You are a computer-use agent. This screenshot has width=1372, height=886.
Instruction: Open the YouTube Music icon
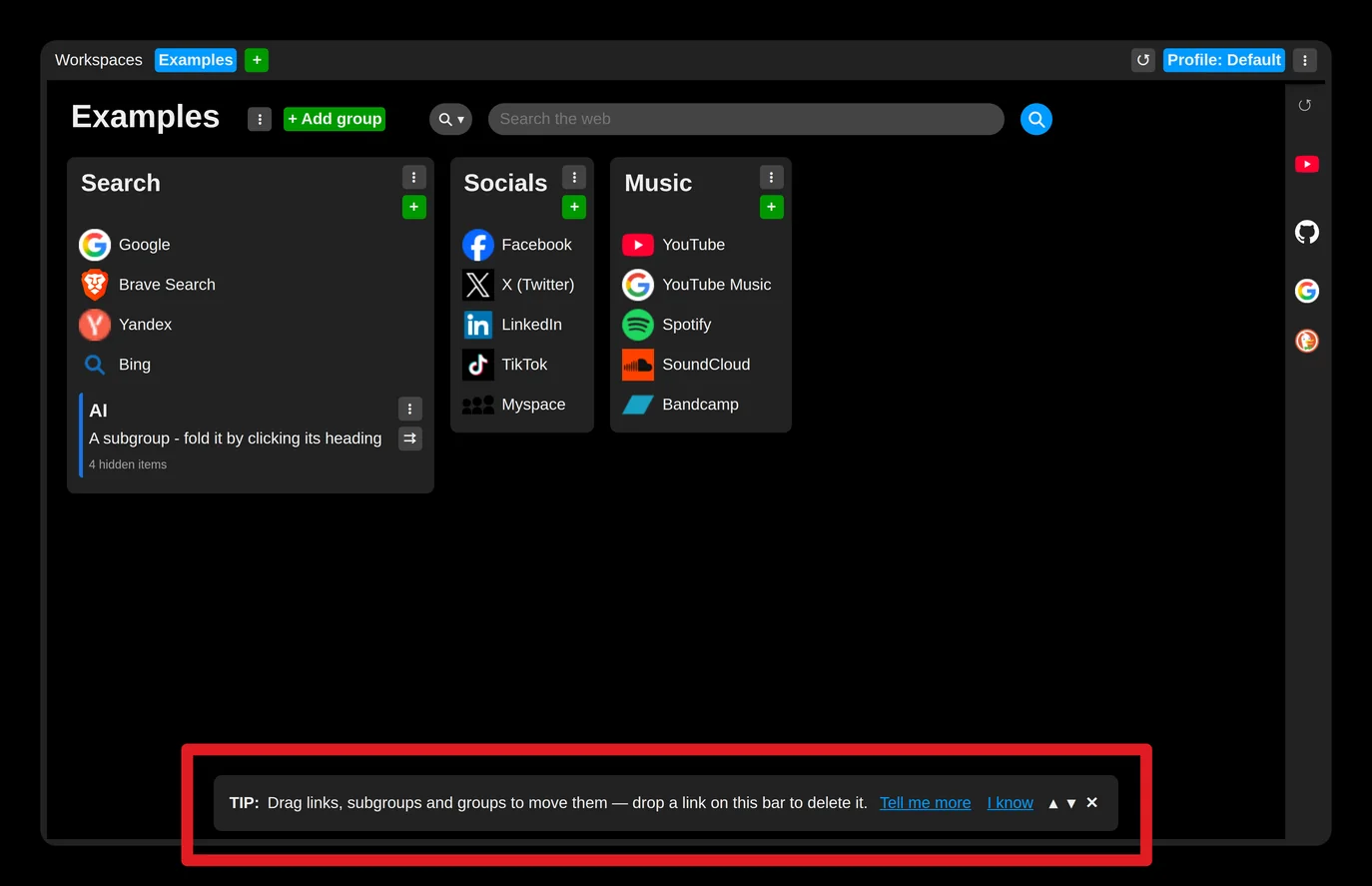[x=638, y=285]
